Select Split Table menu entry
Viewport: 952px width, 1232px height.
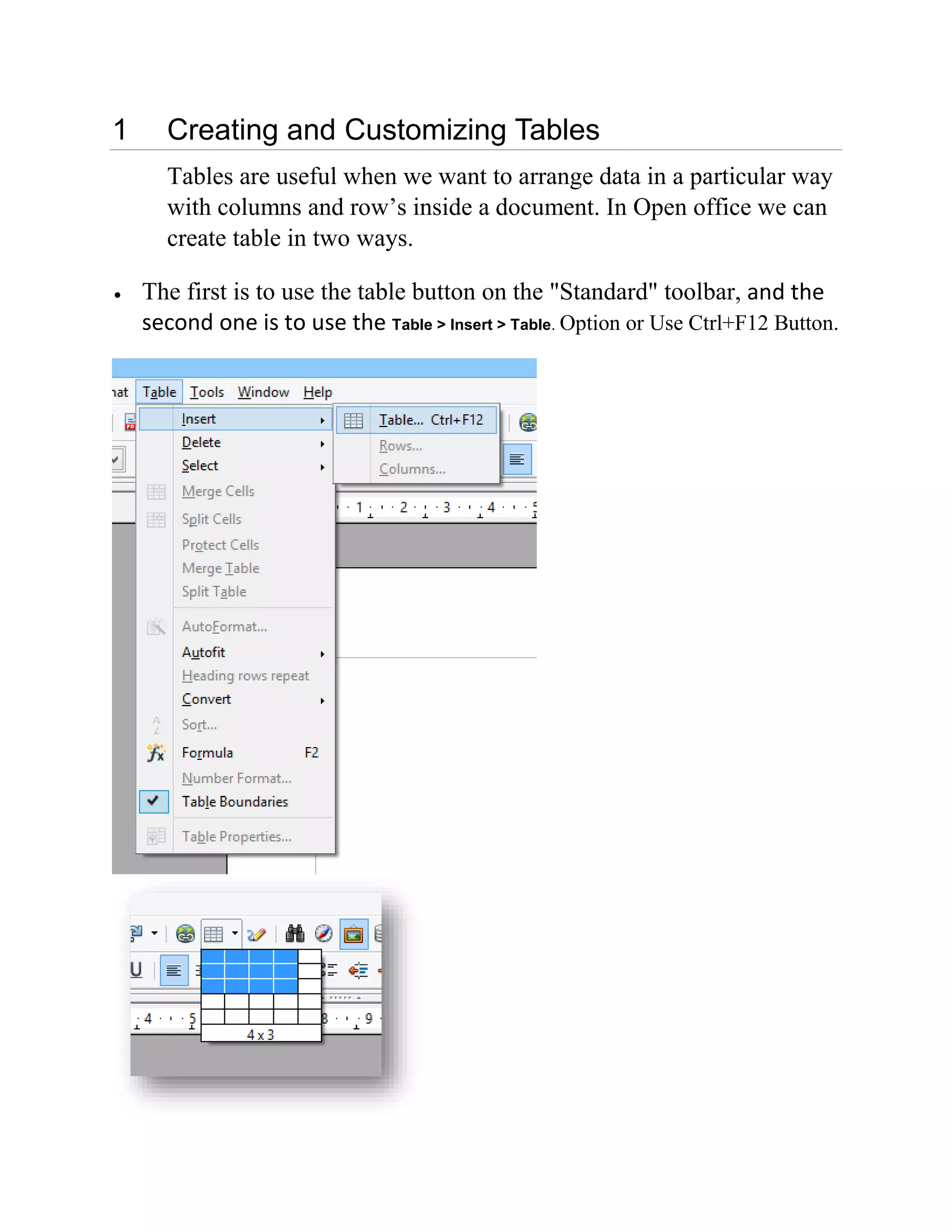214,592
